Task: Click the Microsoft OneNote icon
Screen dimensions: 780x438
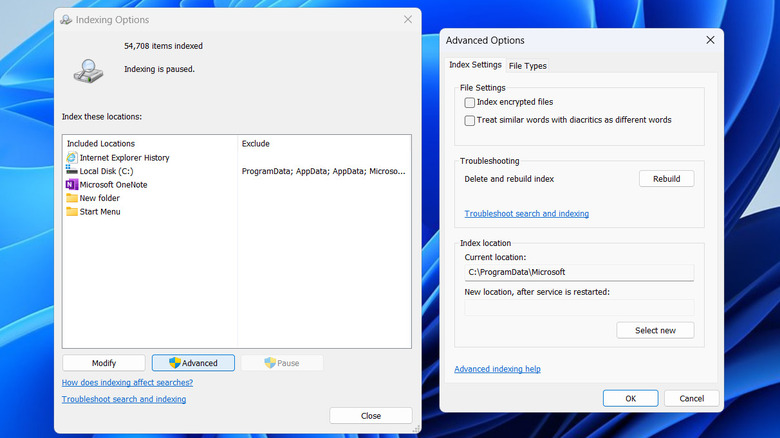Action: (72, 185)
